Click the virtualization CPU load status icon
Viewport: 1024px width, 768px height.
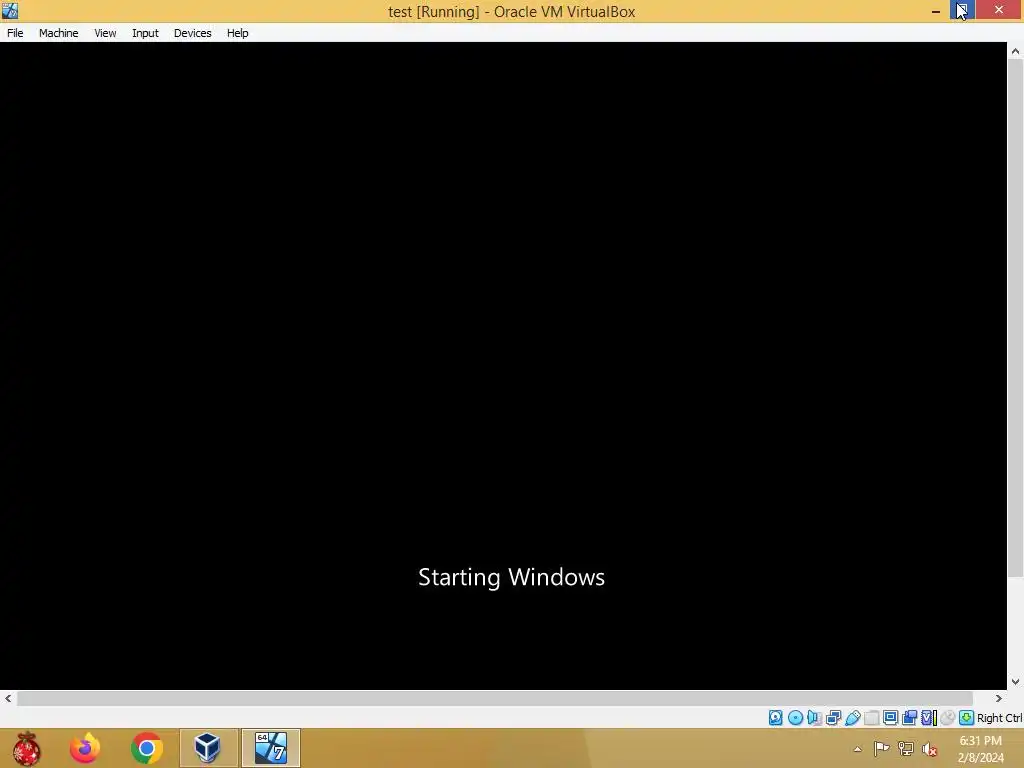pyautogui.click(x=929, y=718)
